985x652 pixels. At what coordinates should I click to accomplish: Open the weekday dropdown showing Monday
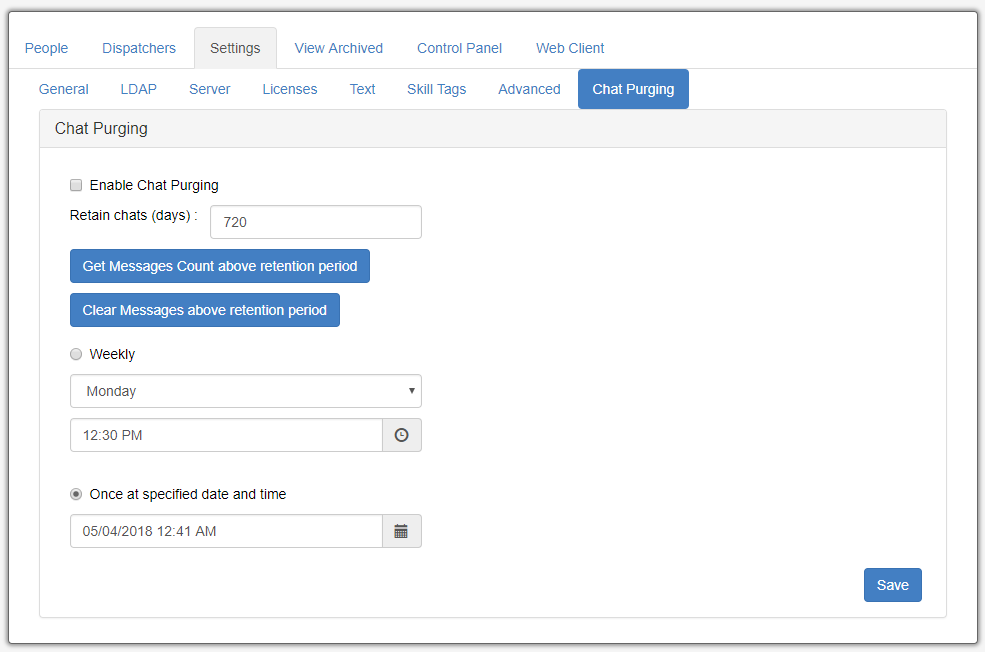click(245, 391)
